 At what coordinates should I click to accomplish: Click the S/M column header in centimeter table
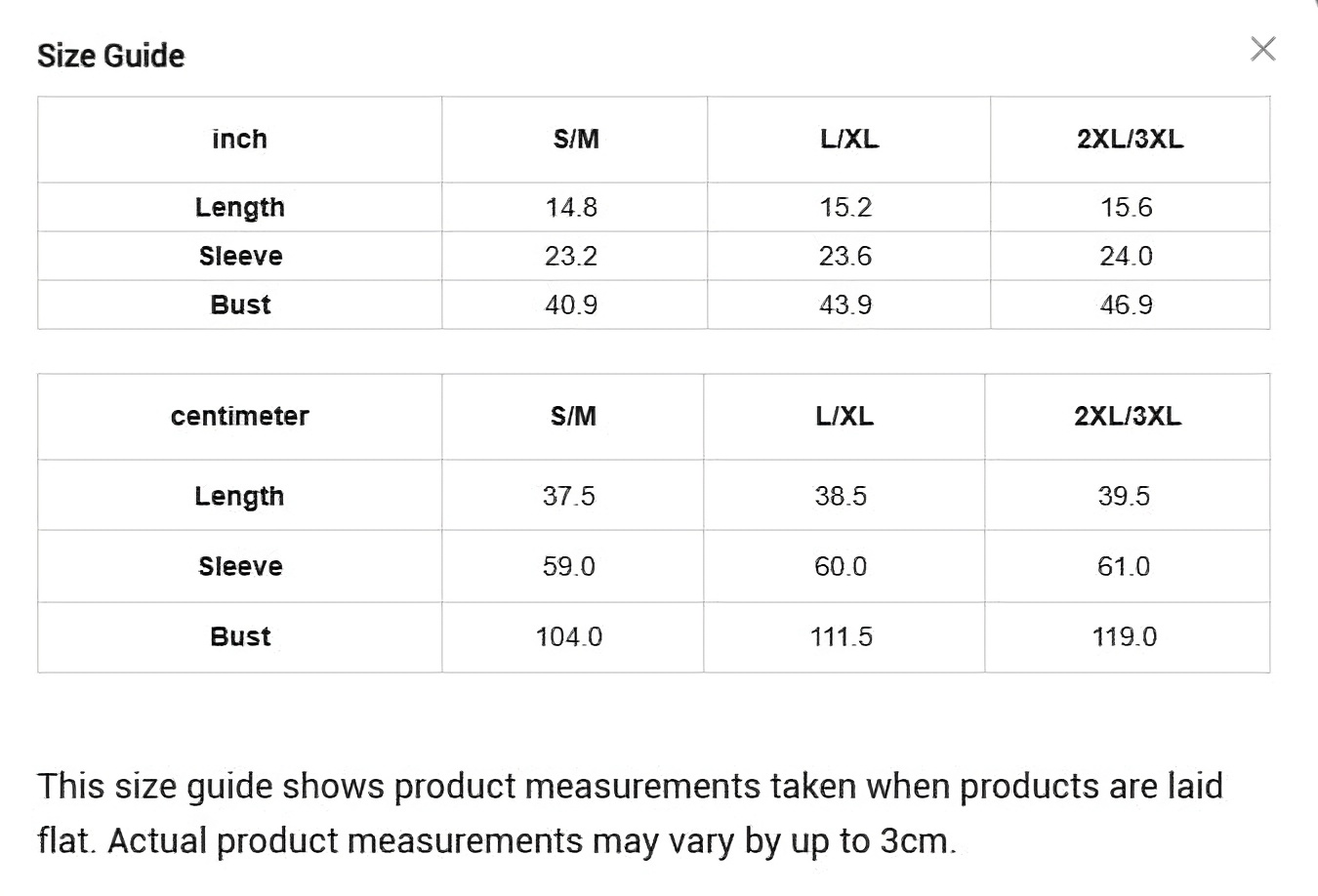pyautogui.click(x=573, y=417)
